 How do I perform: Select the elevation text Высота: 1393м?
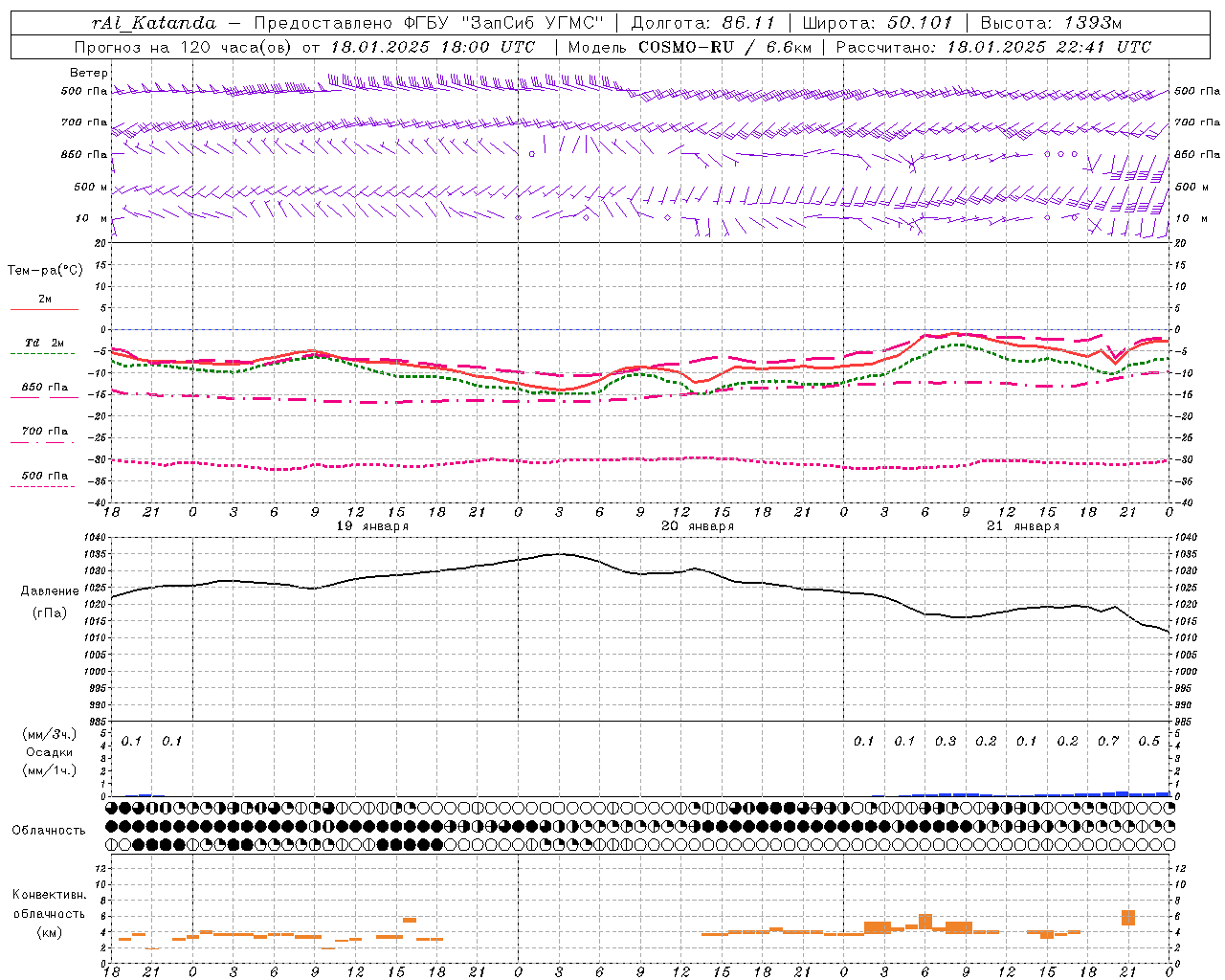tap(1051, 23)
